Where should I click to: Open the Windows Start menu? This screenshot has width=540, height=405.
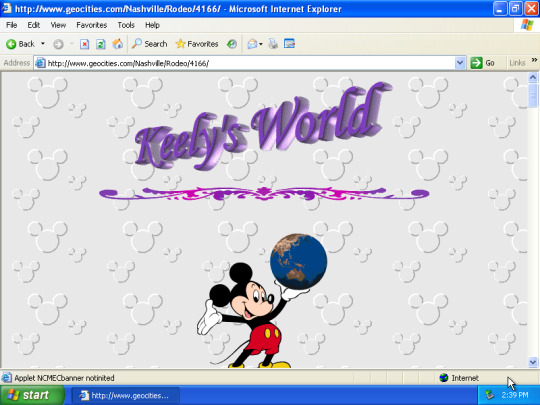click(32, 395)
